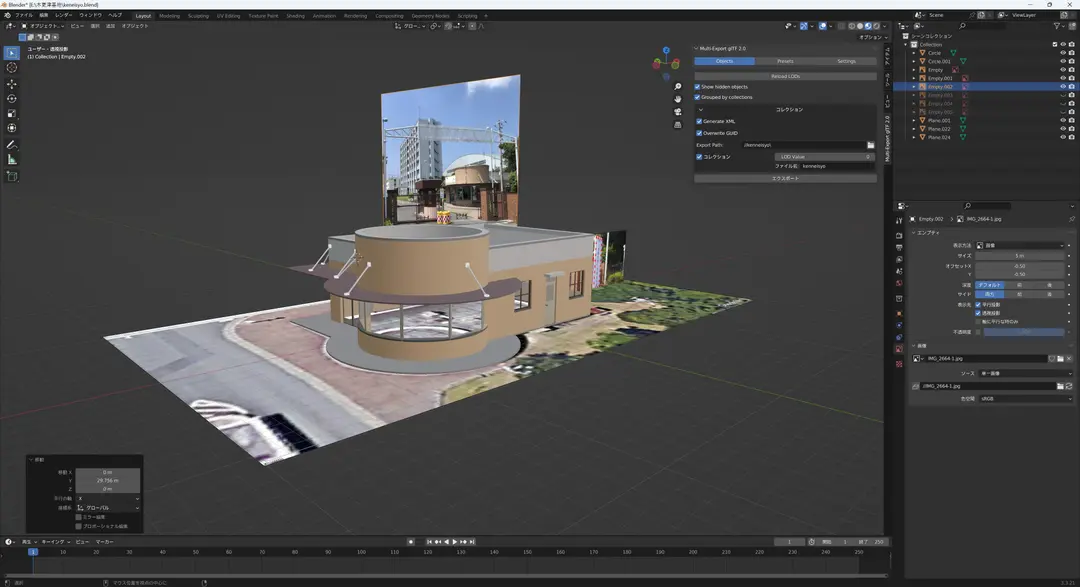This screenshot has height=587, width=1080.
Task: Unlink image with X icon next to IMG_2664-1.jpg
Action: pyautogui.click(x=1069, y=359)
